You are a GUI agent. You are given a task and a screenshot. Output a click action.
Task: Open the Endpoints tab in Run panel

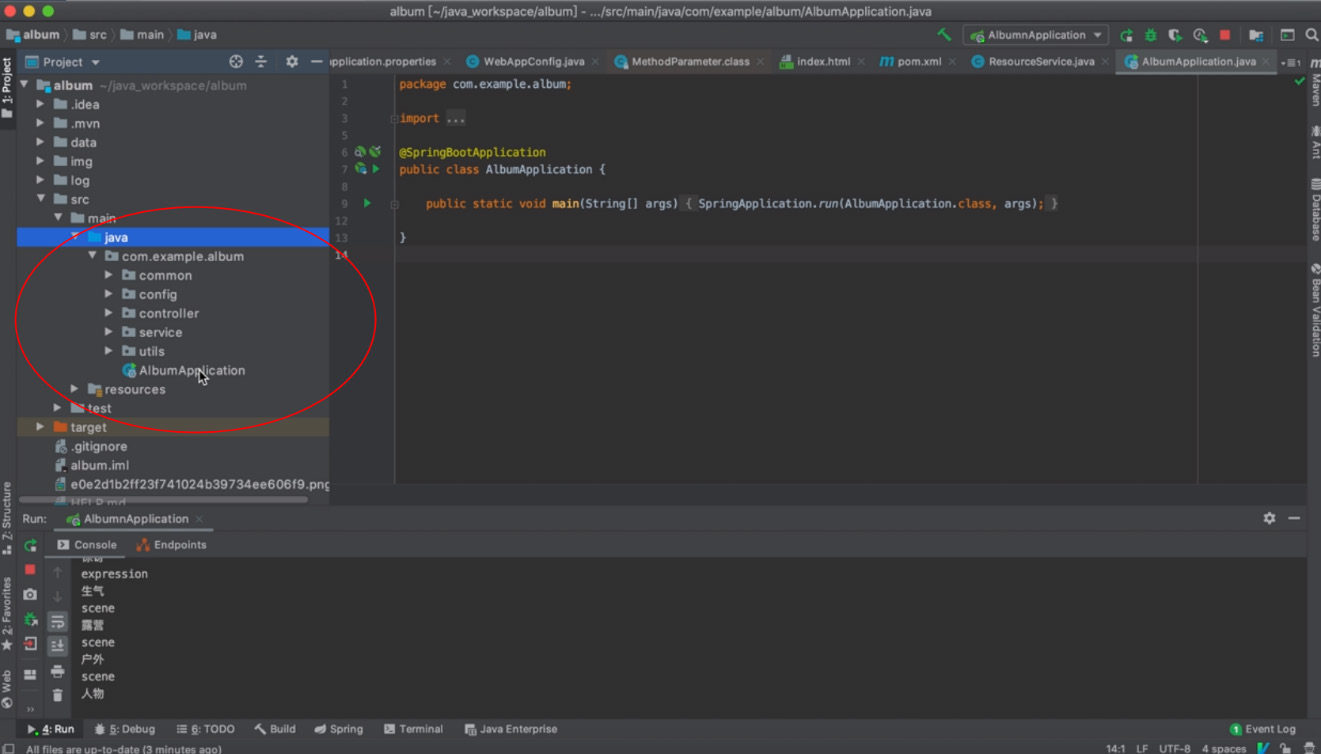click(171, 545)
